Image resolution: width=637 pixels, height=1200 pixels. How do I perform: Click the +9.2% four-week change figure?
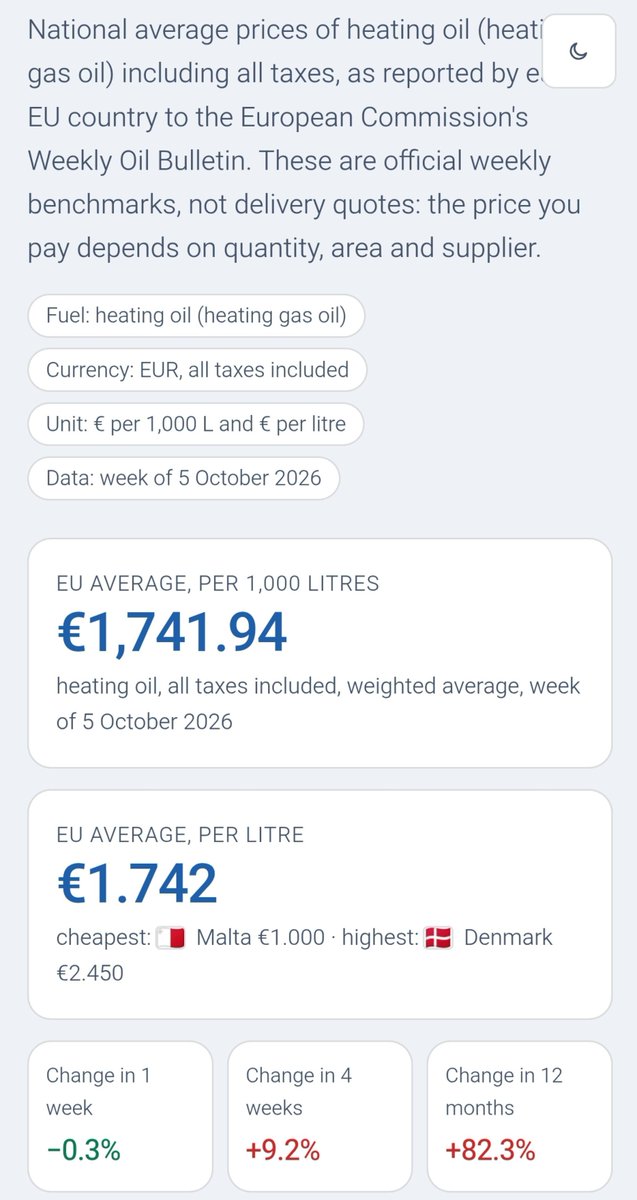tap(283, 1151)
